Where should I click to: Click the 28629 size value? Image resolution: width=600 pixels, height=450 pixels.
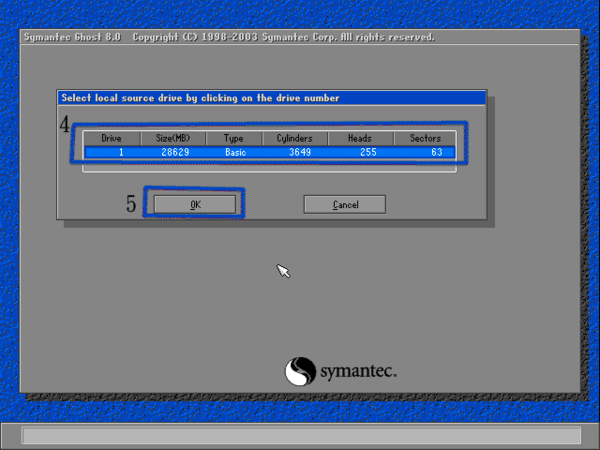tap(175, 152)
